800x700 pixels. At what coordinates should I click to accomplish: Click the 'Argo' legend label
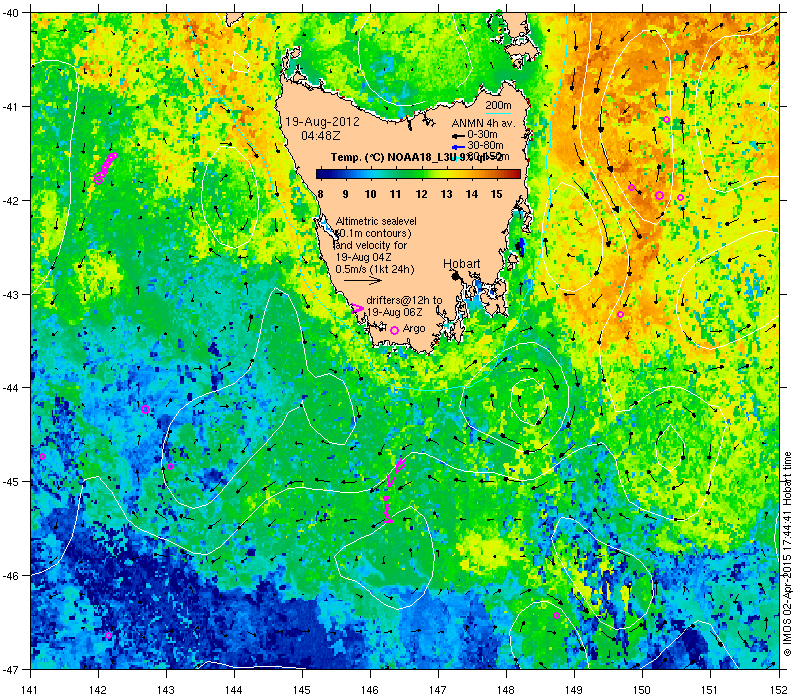pos(414,329)
